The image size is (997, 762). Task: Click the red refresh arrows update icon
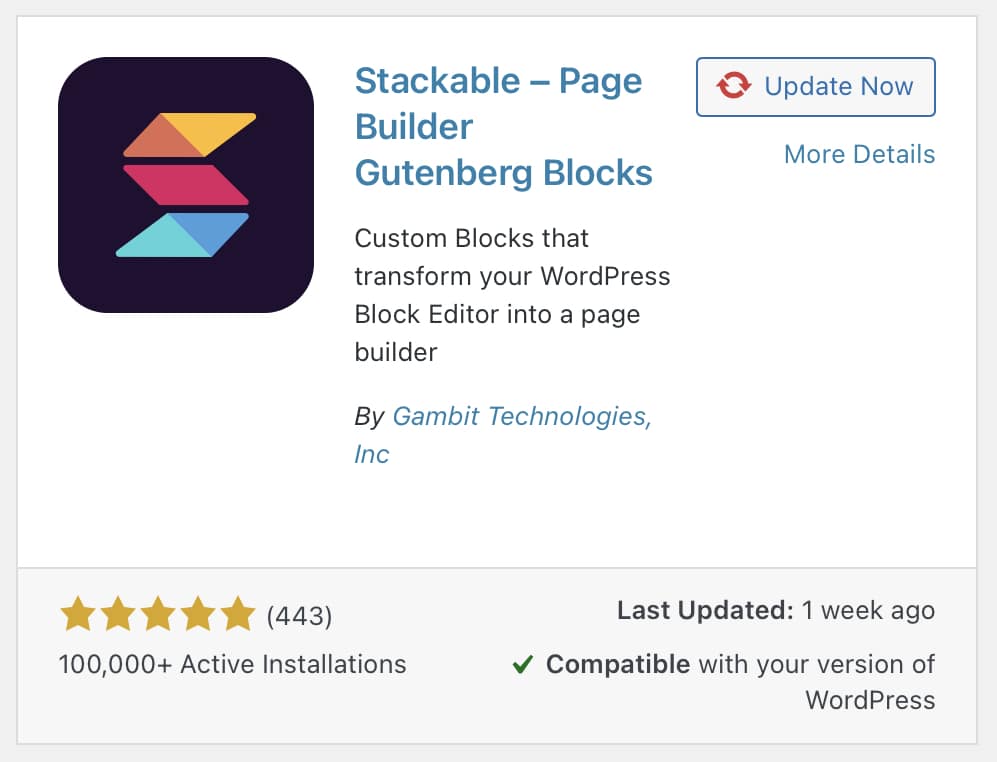click(733, 87)
